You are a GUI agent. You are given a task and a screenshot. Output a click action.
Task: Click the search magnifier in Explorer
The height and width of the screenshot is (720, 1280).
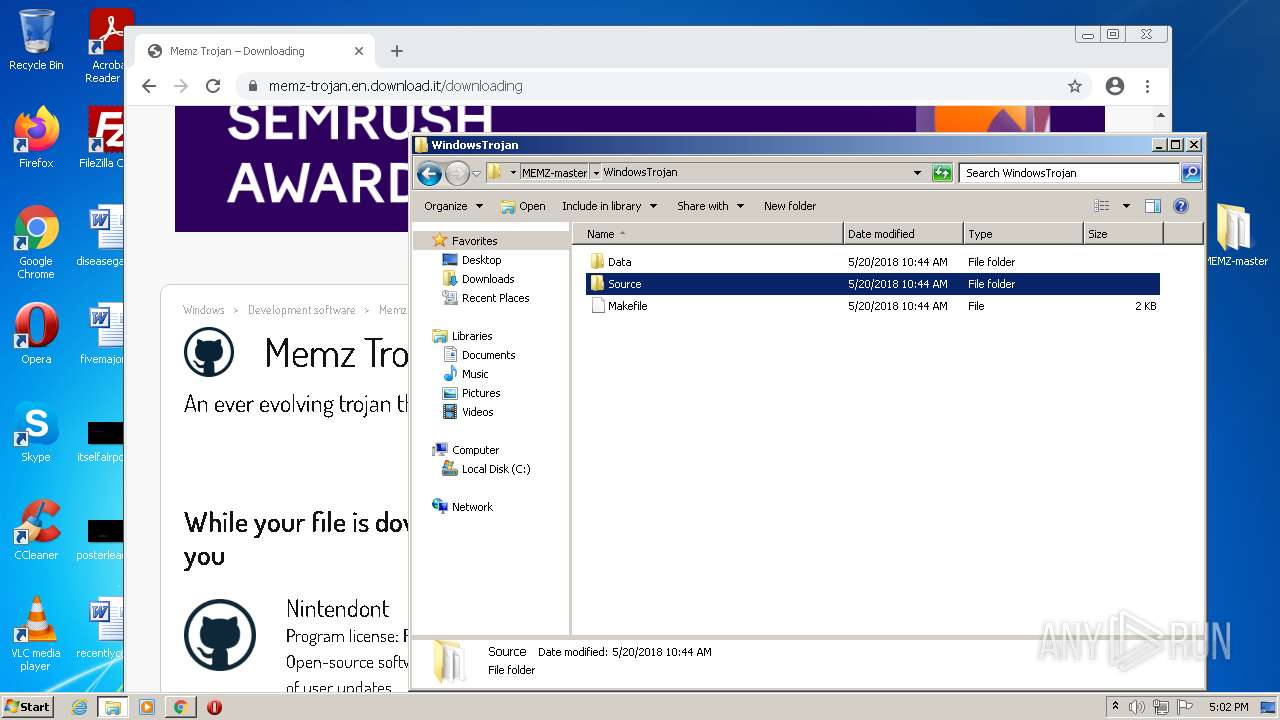[1190, 173]
